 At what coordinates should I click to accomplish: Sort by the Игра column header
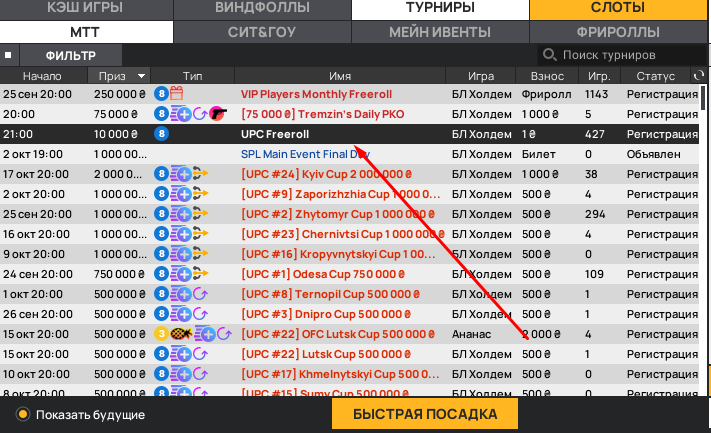[481, 76]
